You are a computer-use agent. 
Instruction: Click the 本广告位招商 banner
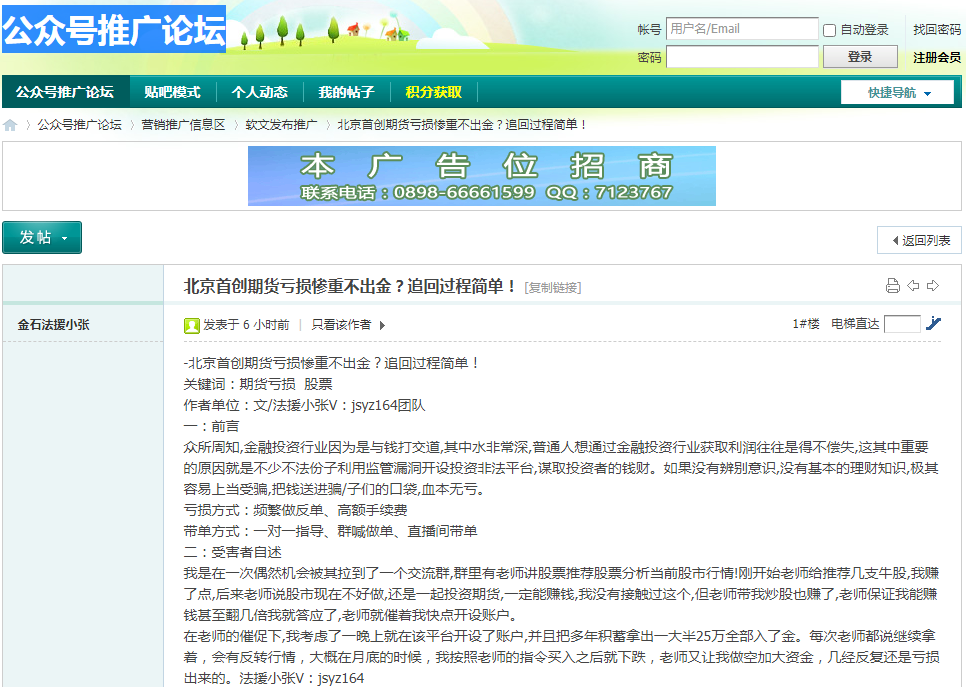(x=482, y=176)
